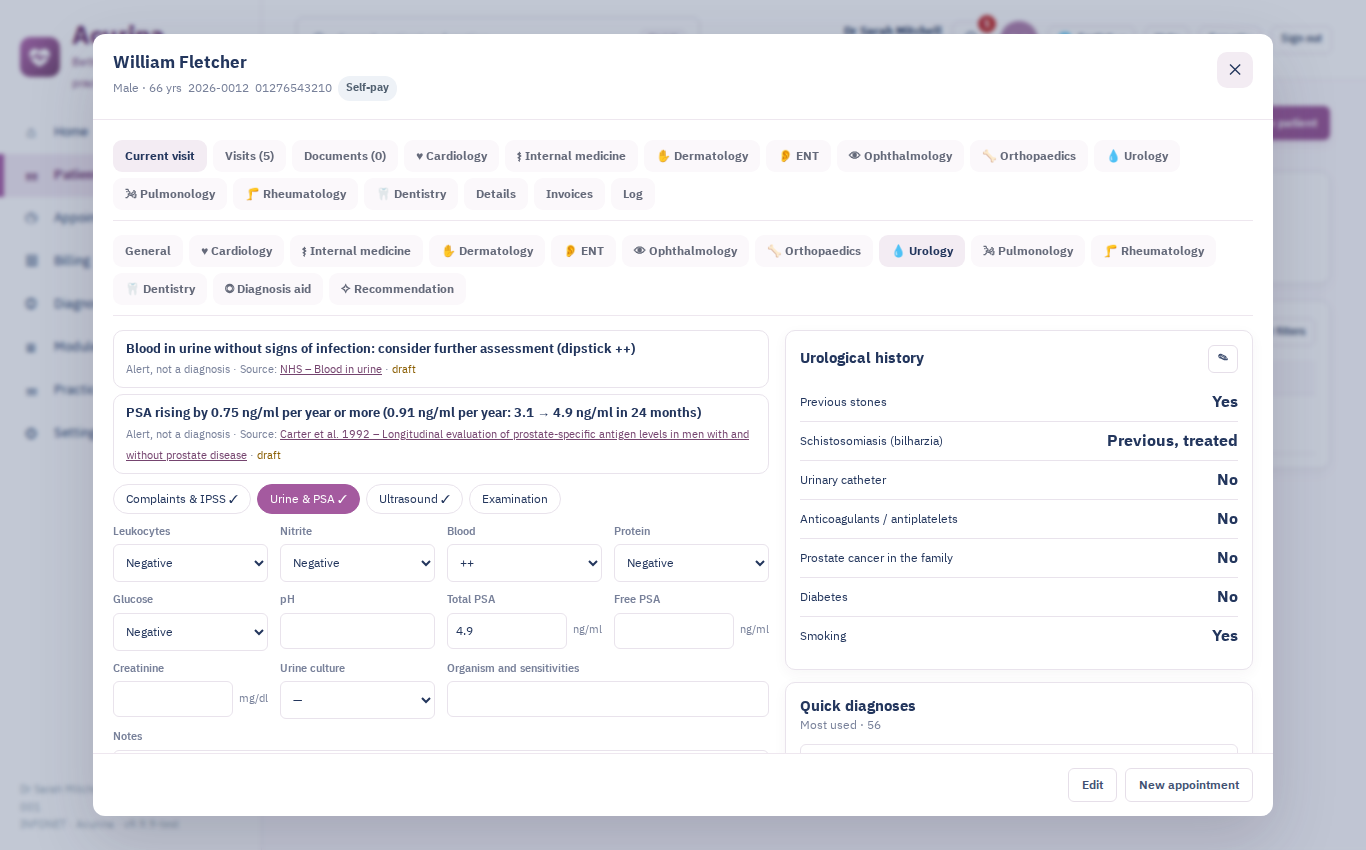Open the Log tab
1366x850 pixels.
coord(633,194)
